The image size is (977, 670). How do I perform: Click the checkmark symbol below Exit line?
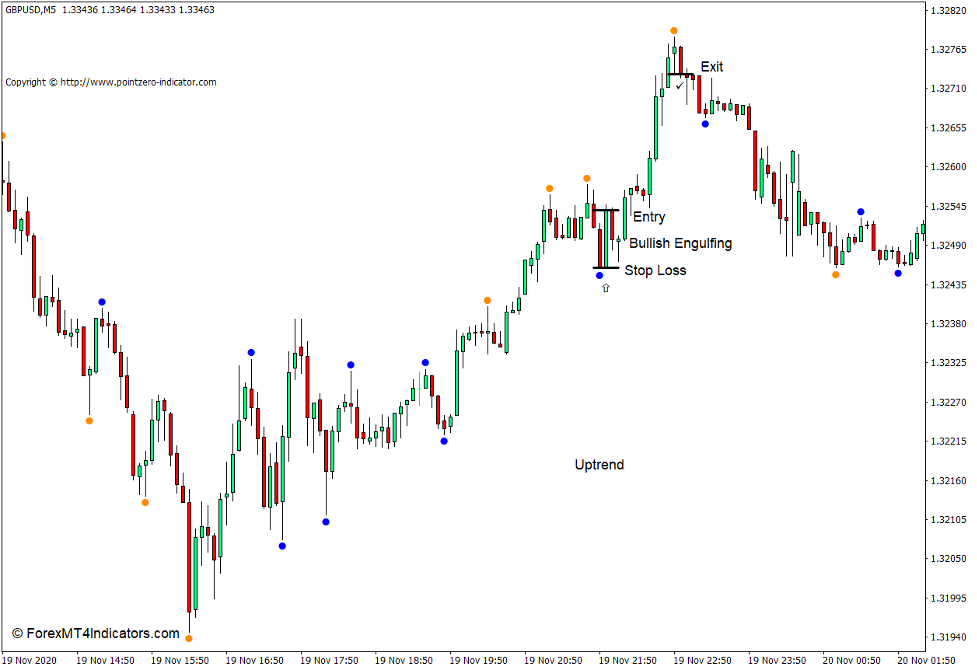coord(680,85)
